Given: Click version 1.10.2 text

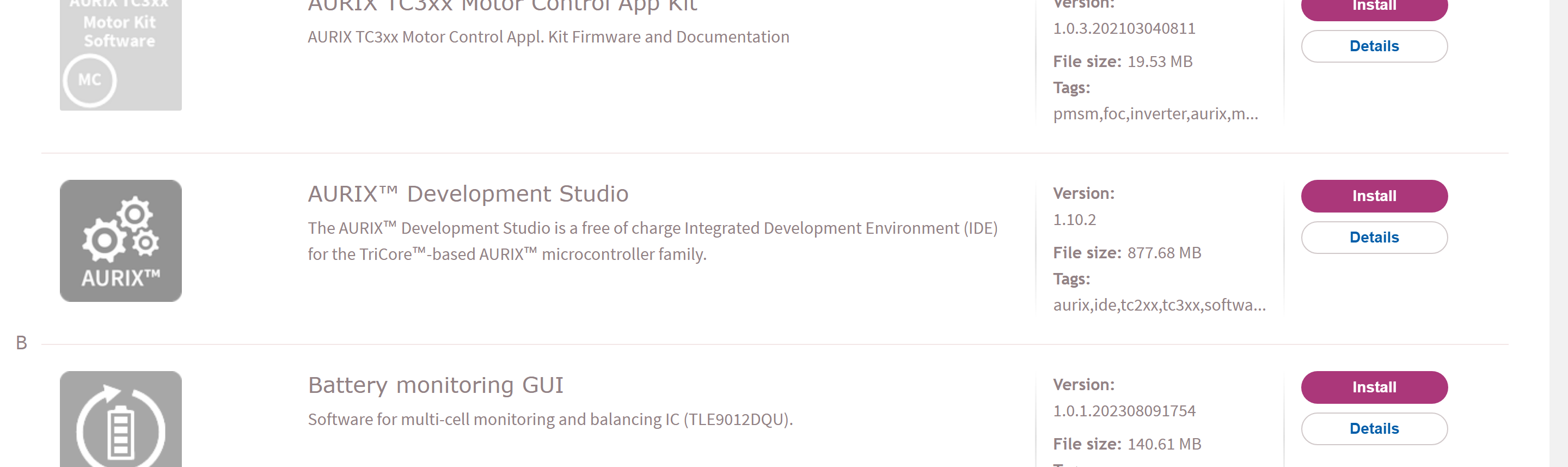Looking at the screenshot, I should tap(1074, 220).
